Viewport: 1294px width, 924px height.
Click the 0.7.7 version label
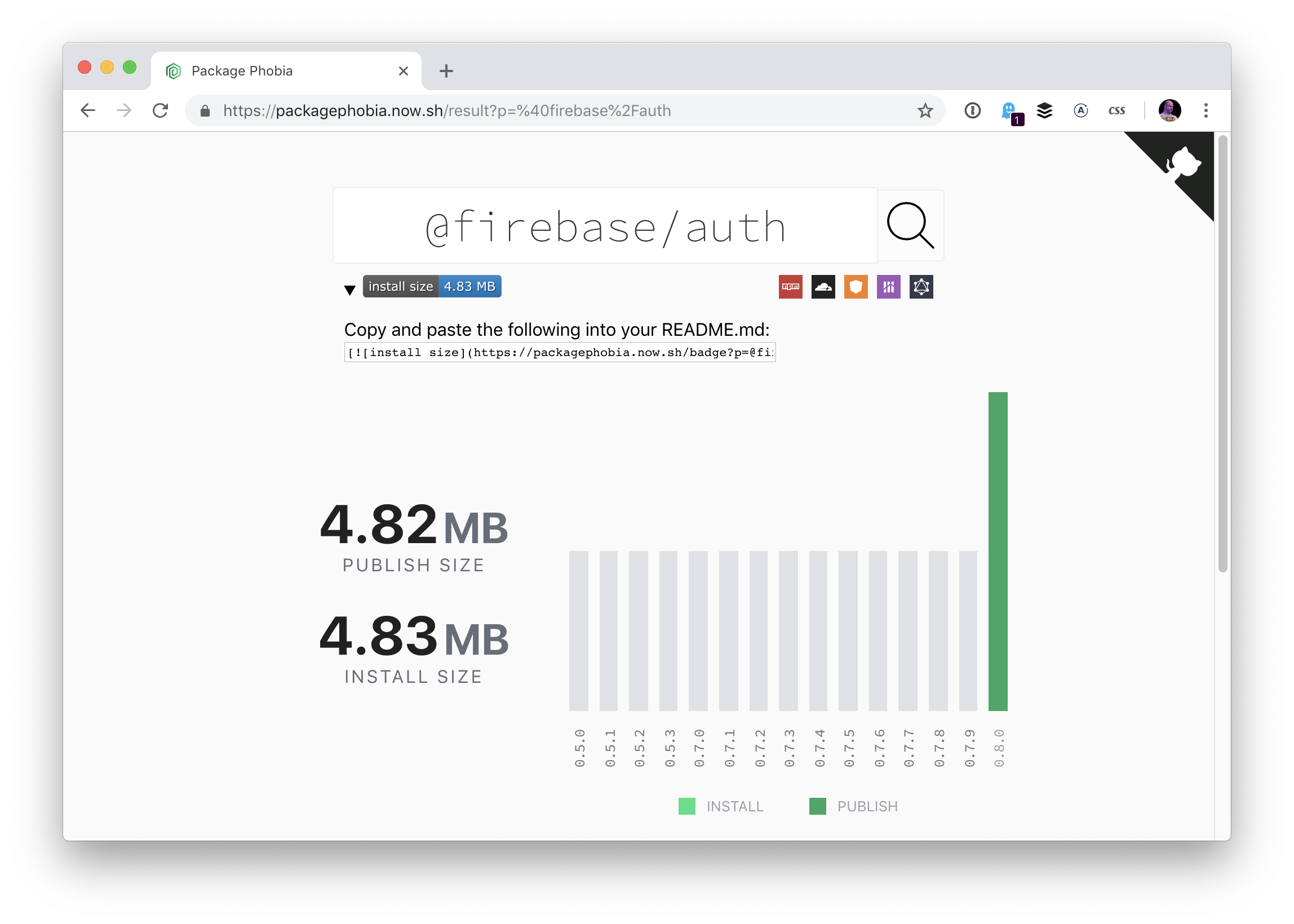[908, 748]
